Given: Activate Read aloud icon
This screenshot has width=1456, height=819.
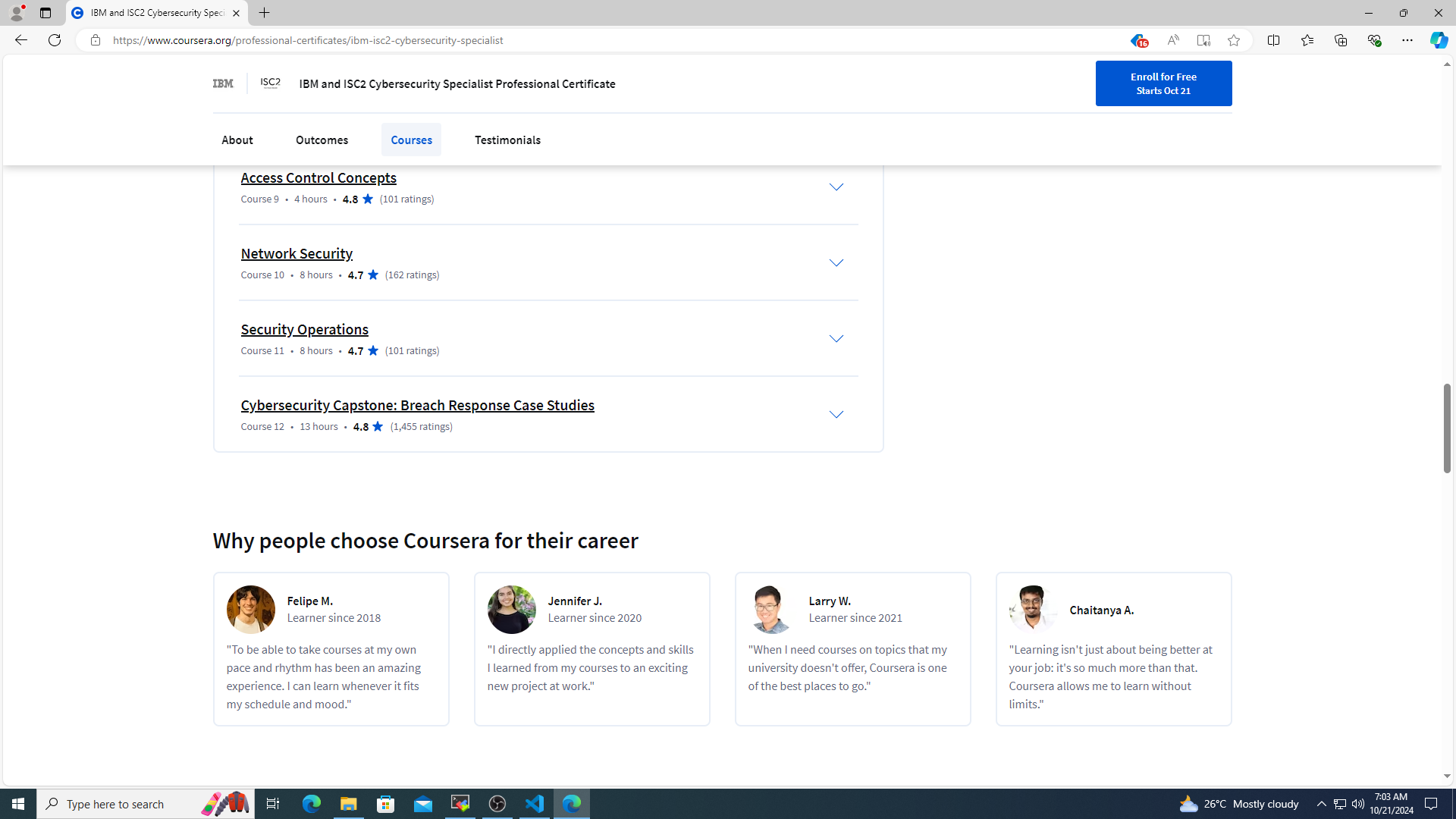Looking at the screenshot, I should [x=1172, y=40].
